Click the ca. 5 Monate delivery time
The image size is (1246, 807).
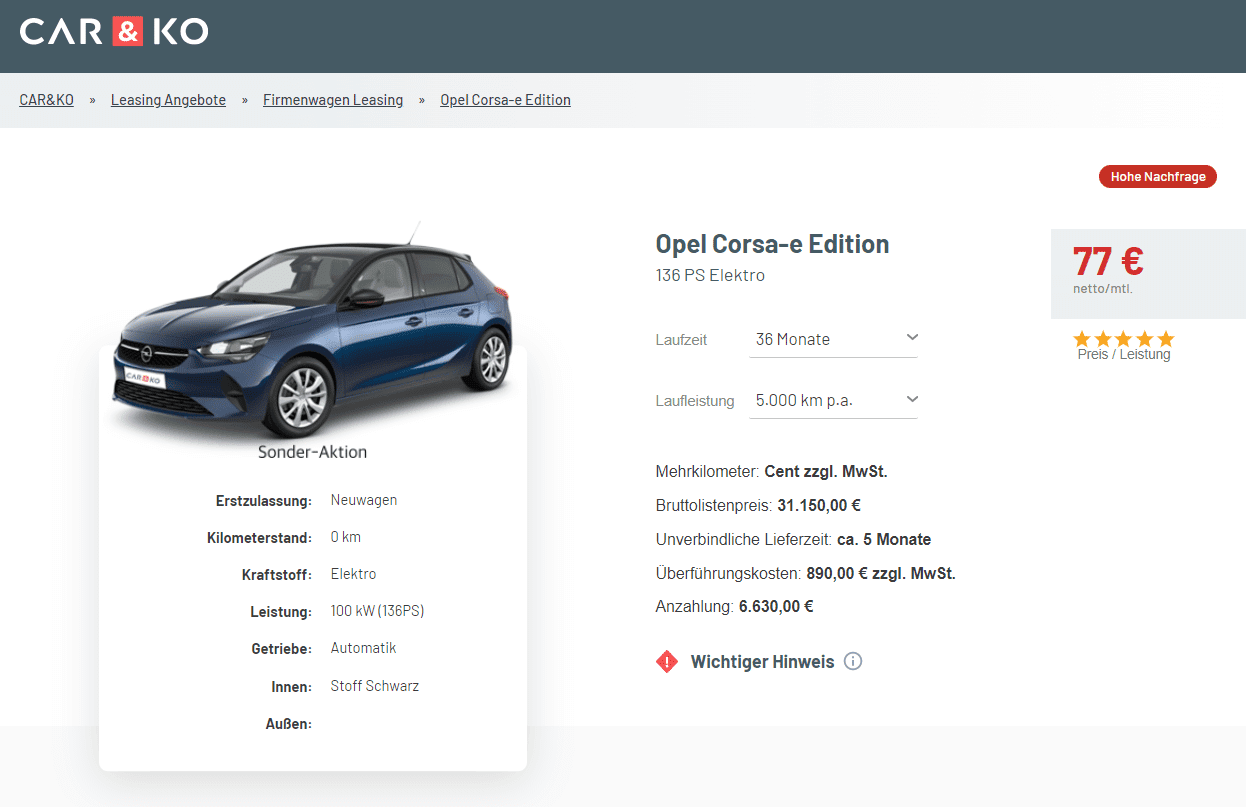tap(884, 540)
